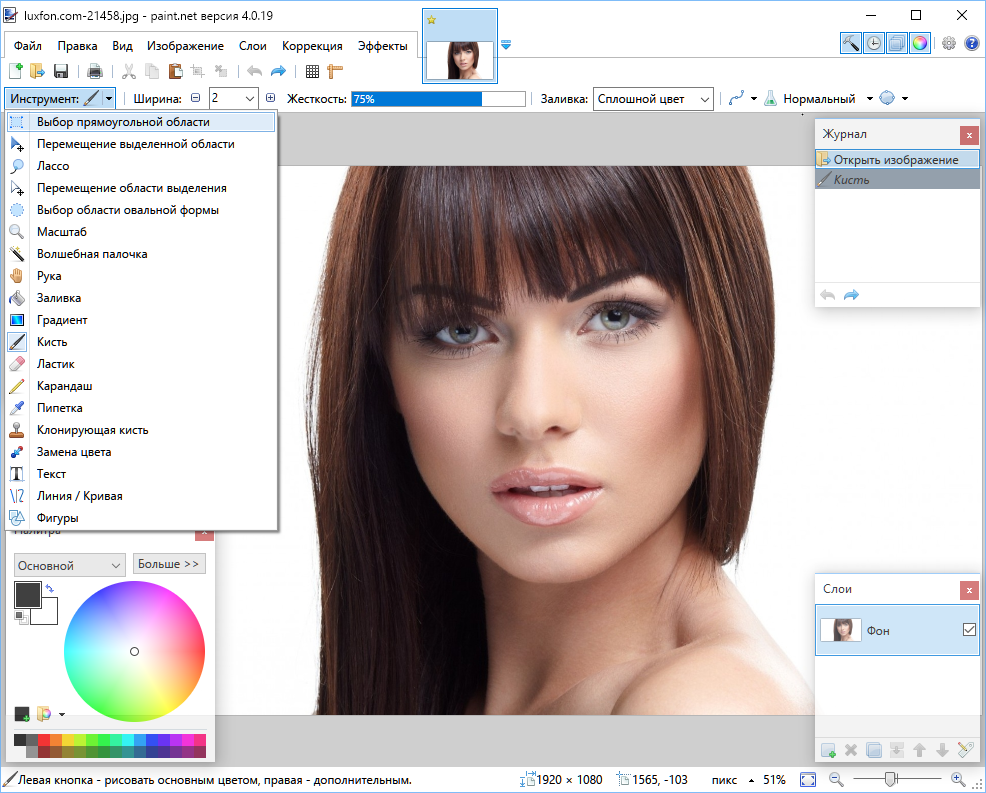This screenshot has width=986, height=793.
Task: Select the Magic Wand tool (Волшебная палочка)
Action: tap(91, 254)
